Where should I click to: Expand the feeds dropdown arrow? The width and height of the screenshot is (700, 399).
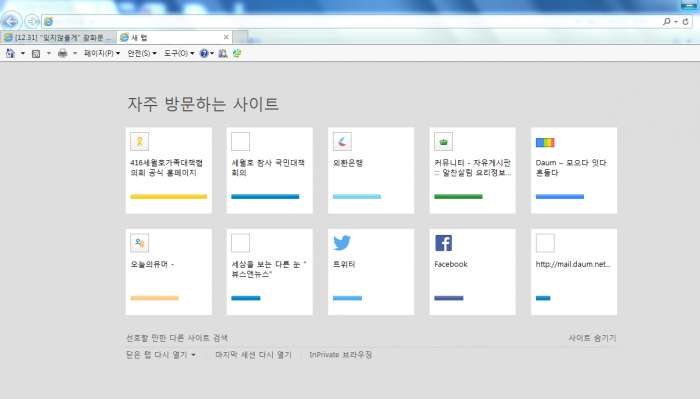click(x=49, y=54)
